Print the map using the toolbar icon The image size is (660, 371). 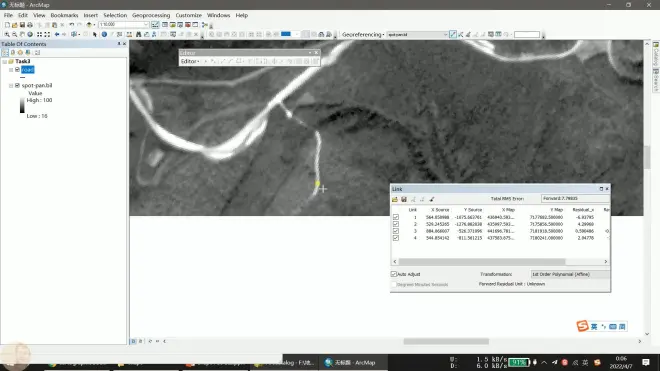(30, 25)
